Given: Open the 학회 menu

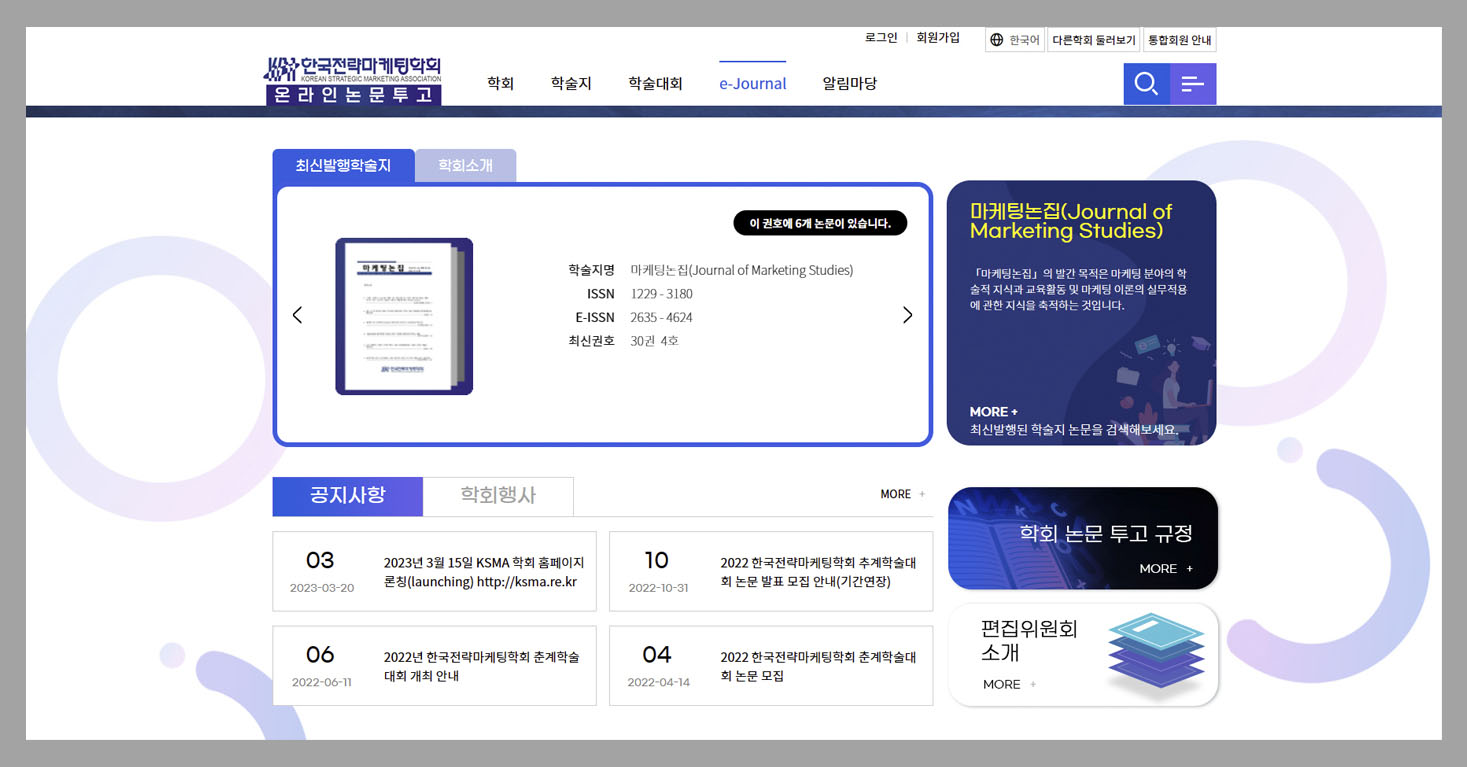Looking at the screenshot, I should click(500, 84).
